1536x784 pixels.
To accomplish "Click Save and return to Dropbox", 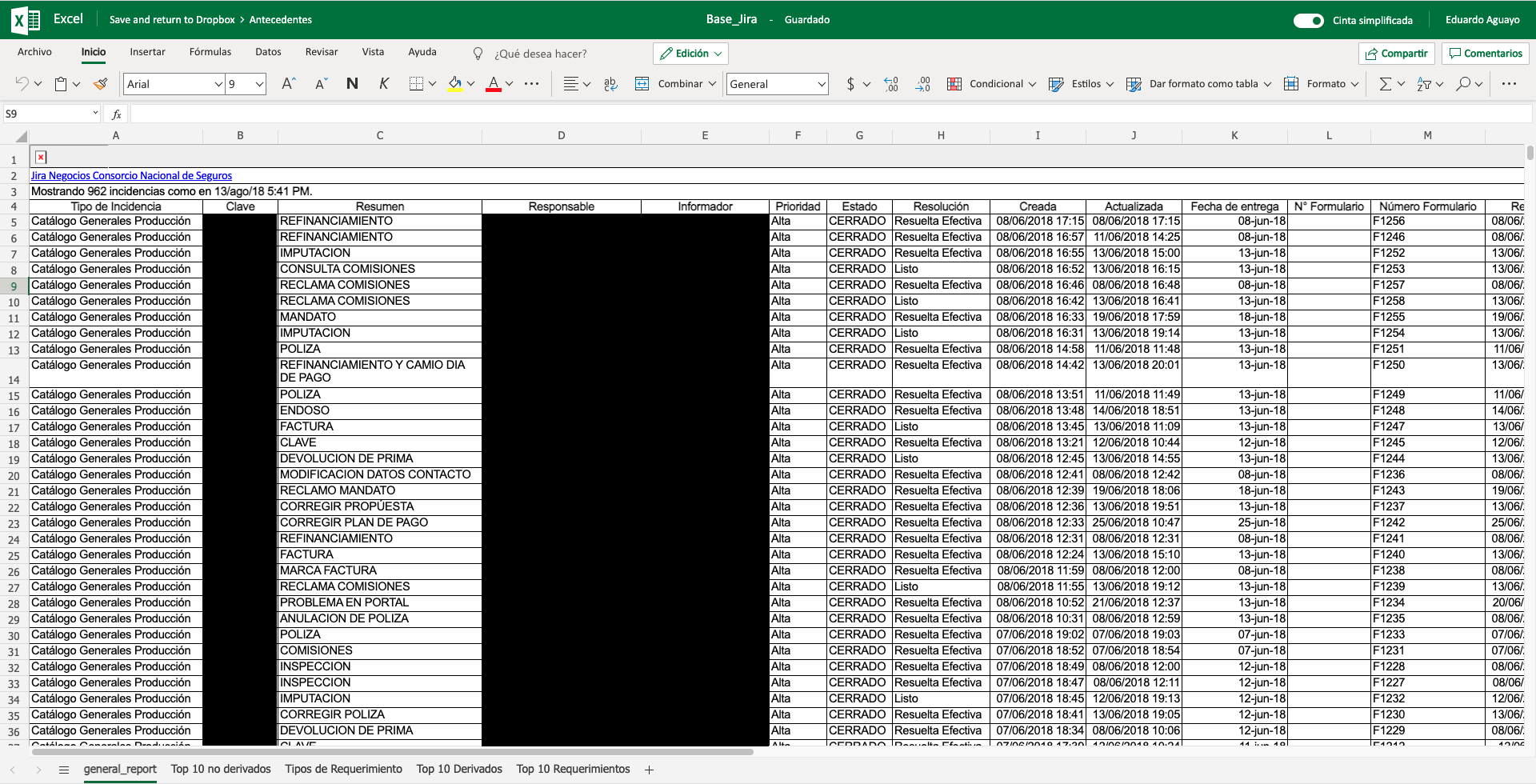I will click(x=172, y=20).
